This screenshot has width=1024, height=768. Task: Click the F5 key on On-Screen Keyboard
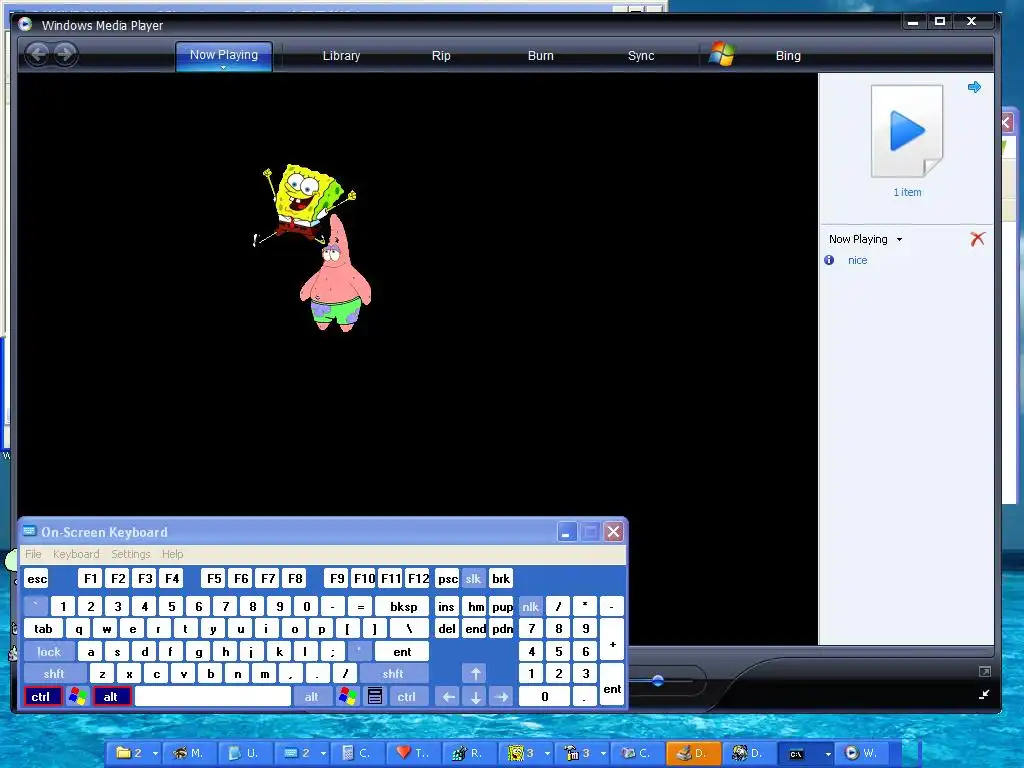[x=214, y=579]
